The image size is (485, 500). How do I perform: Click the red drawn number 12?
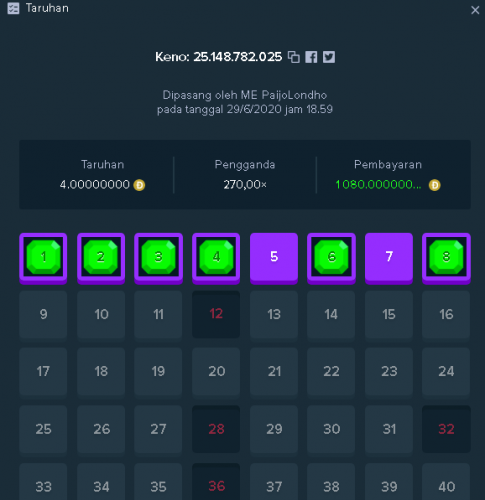click(x=216, y=314)
